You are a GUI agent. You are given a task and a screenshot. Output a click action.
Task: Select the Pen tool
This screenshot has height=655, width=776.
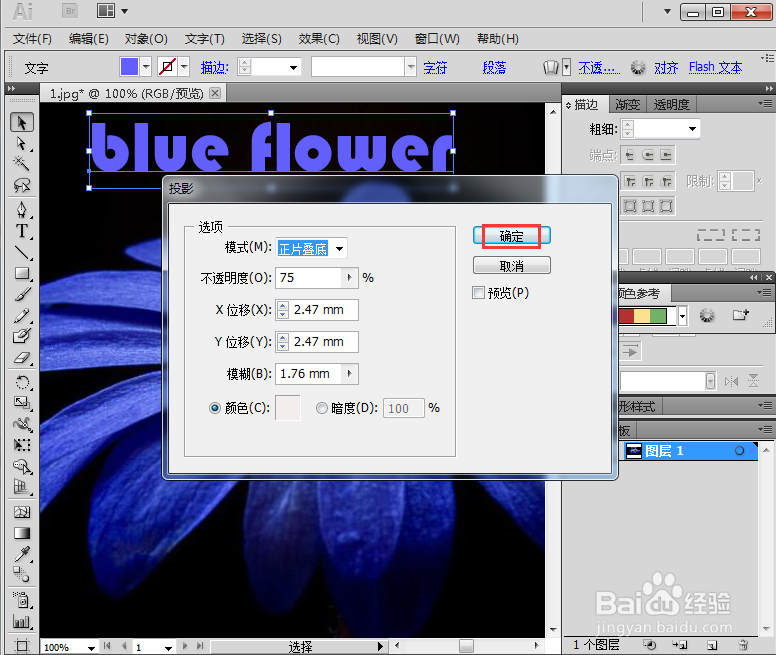coord(22,210)
